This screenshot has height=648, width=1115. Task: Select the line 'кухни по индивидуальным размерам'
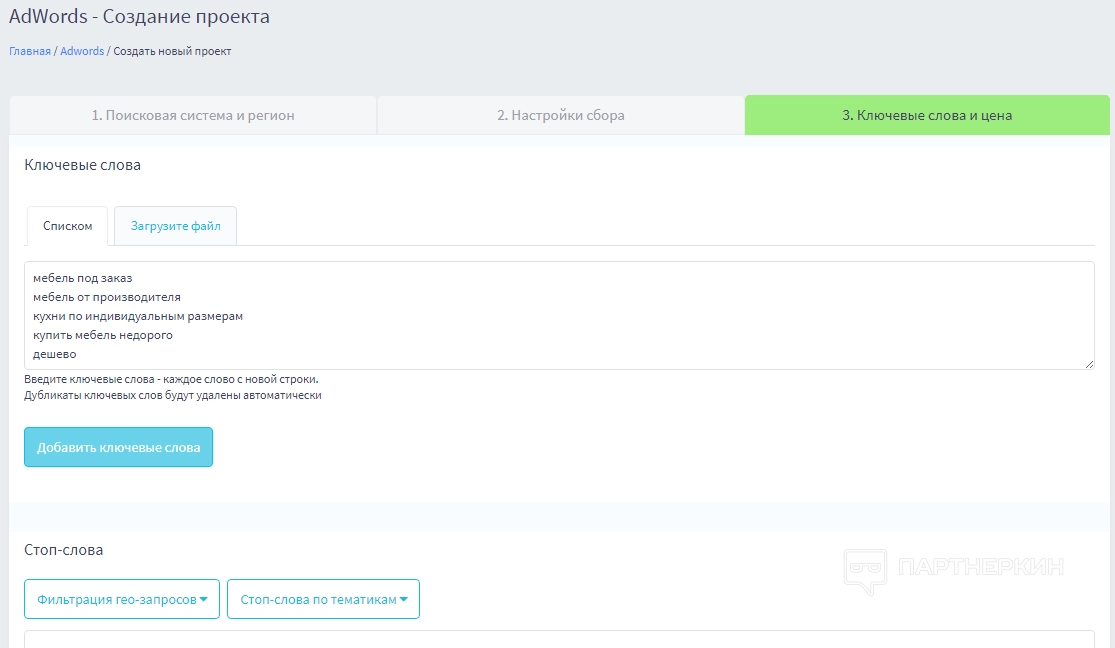point(138,316)
